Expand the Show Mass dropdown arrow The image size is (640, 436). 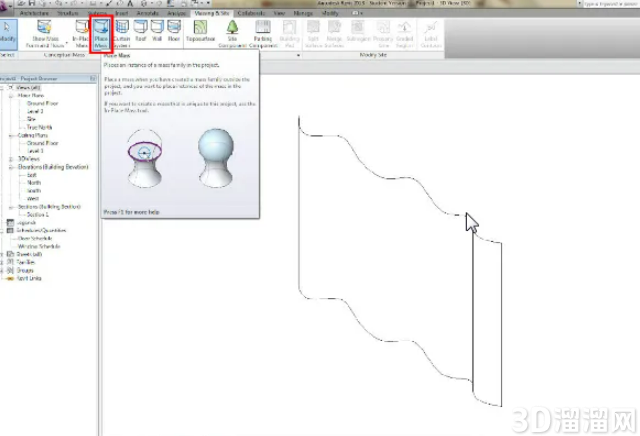tap(67, 42)
